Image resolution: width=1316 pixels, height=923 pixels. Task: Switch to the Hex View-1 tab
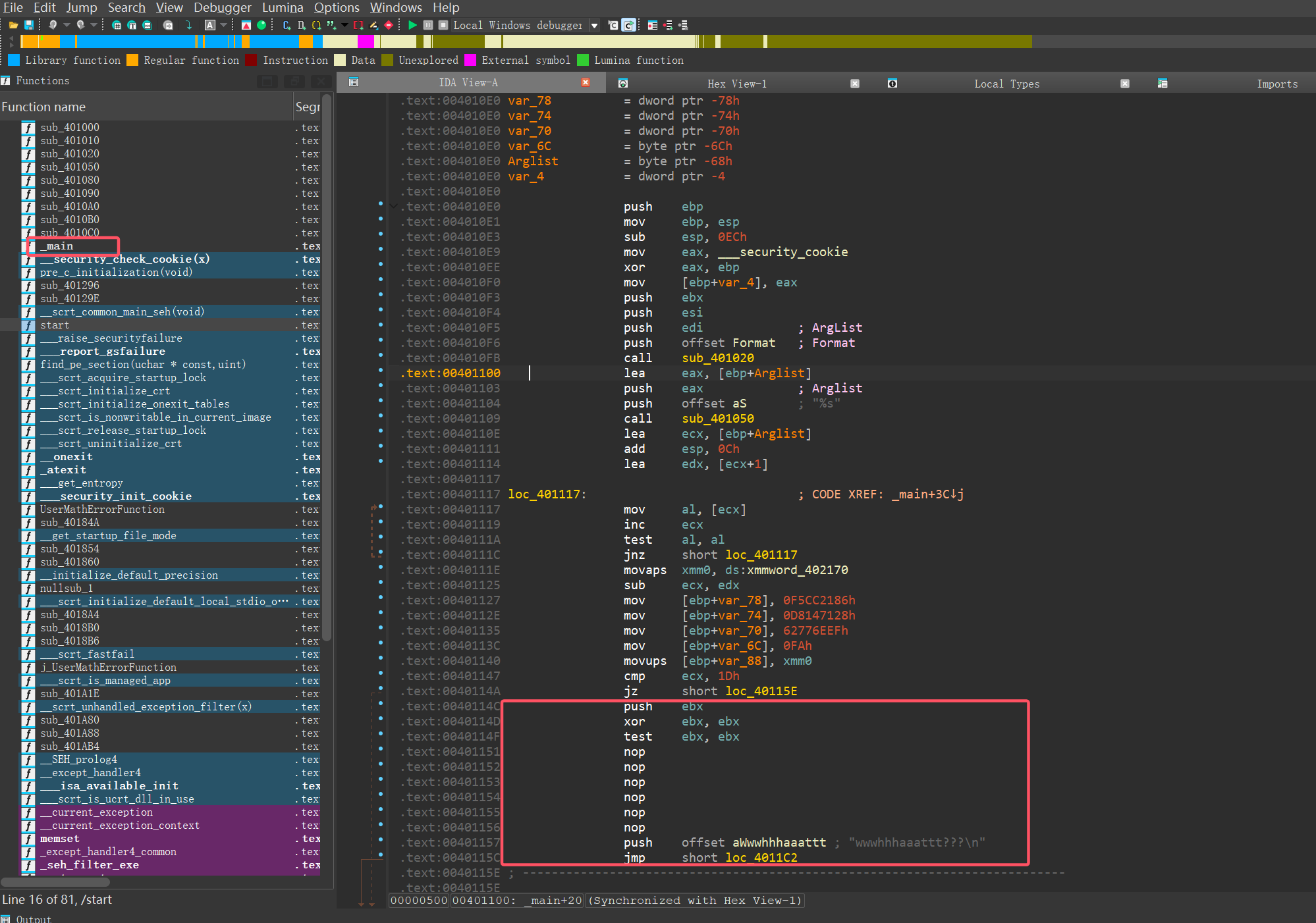[x=736, y=84]
